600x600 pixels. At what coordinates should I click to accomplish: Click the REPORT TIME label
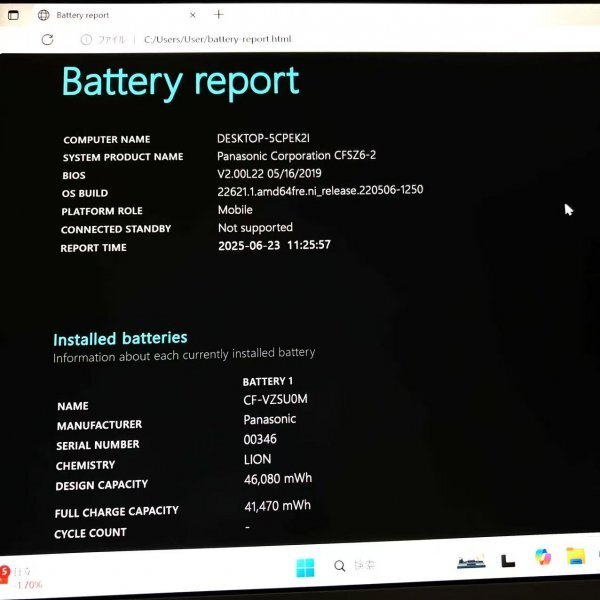point(93,248)
